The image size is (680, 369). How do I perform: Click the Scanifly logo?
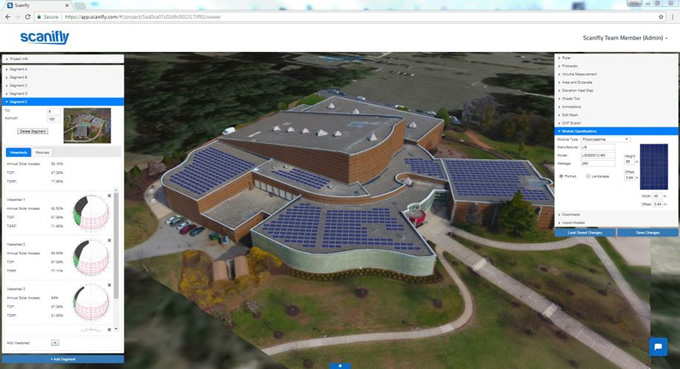click(45, 37)
